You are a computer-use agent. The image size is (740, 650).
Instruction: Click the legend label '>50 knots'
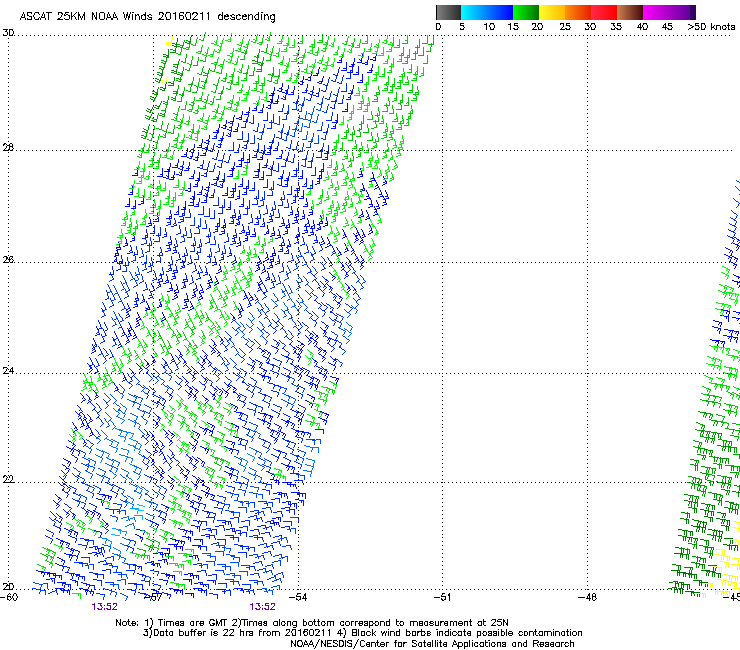click(x=711, y=27)
